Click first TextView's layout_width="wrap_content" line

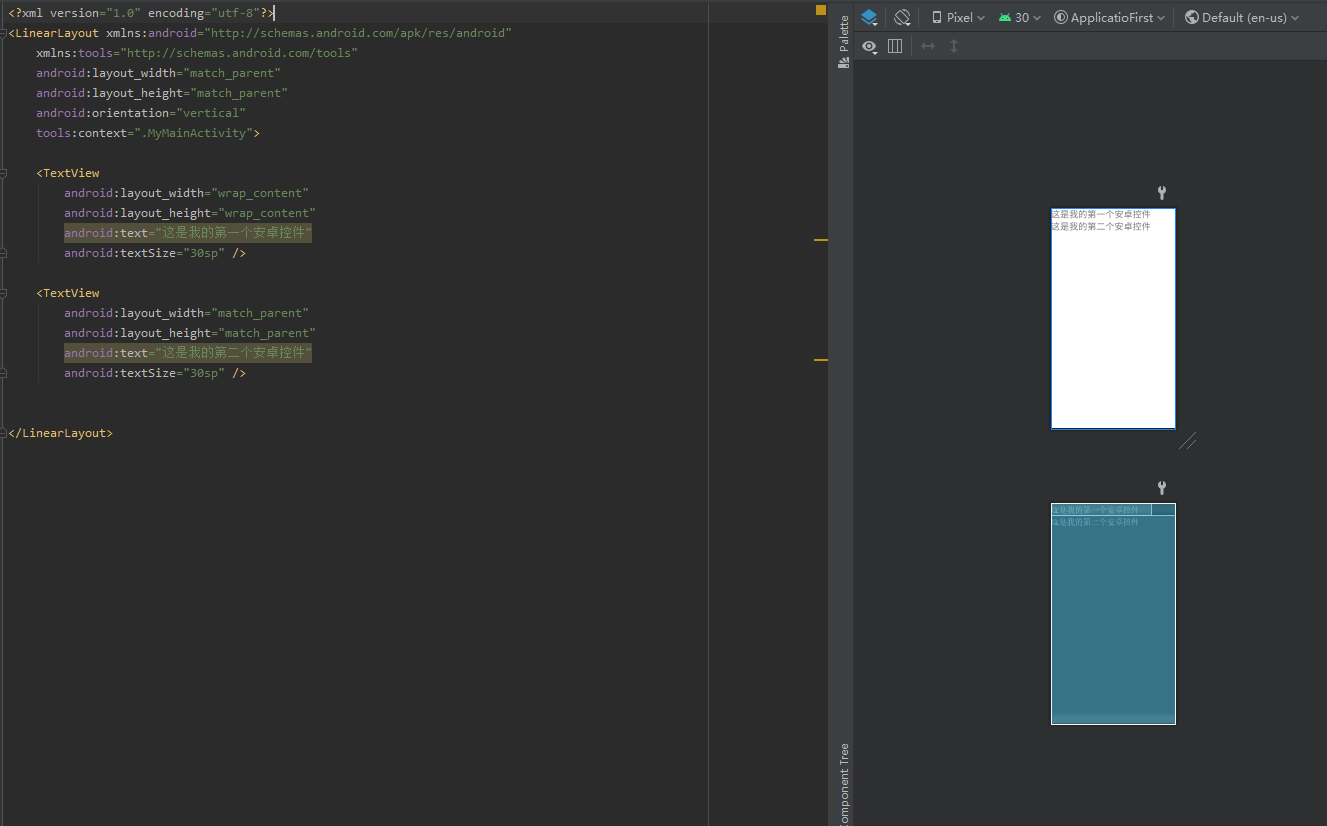point(186,193)
